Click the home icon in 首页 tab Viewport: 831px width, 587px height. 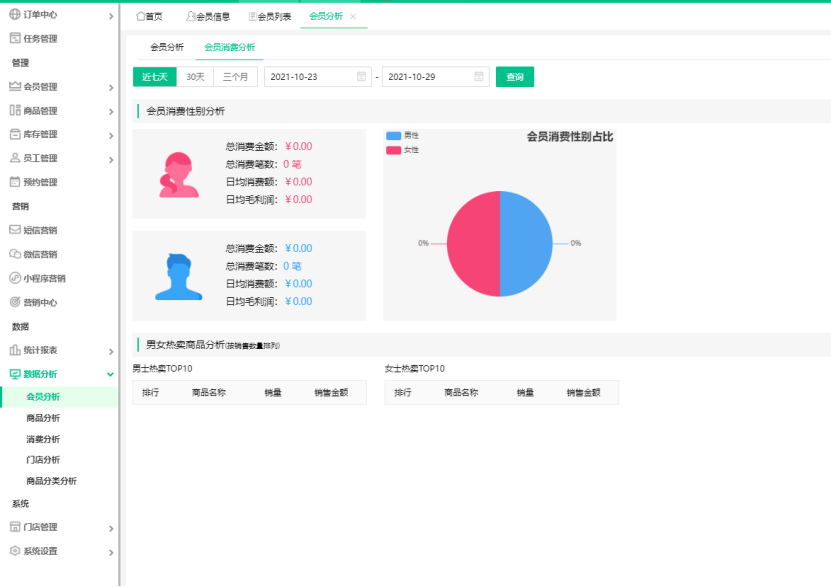pos(140,16)
